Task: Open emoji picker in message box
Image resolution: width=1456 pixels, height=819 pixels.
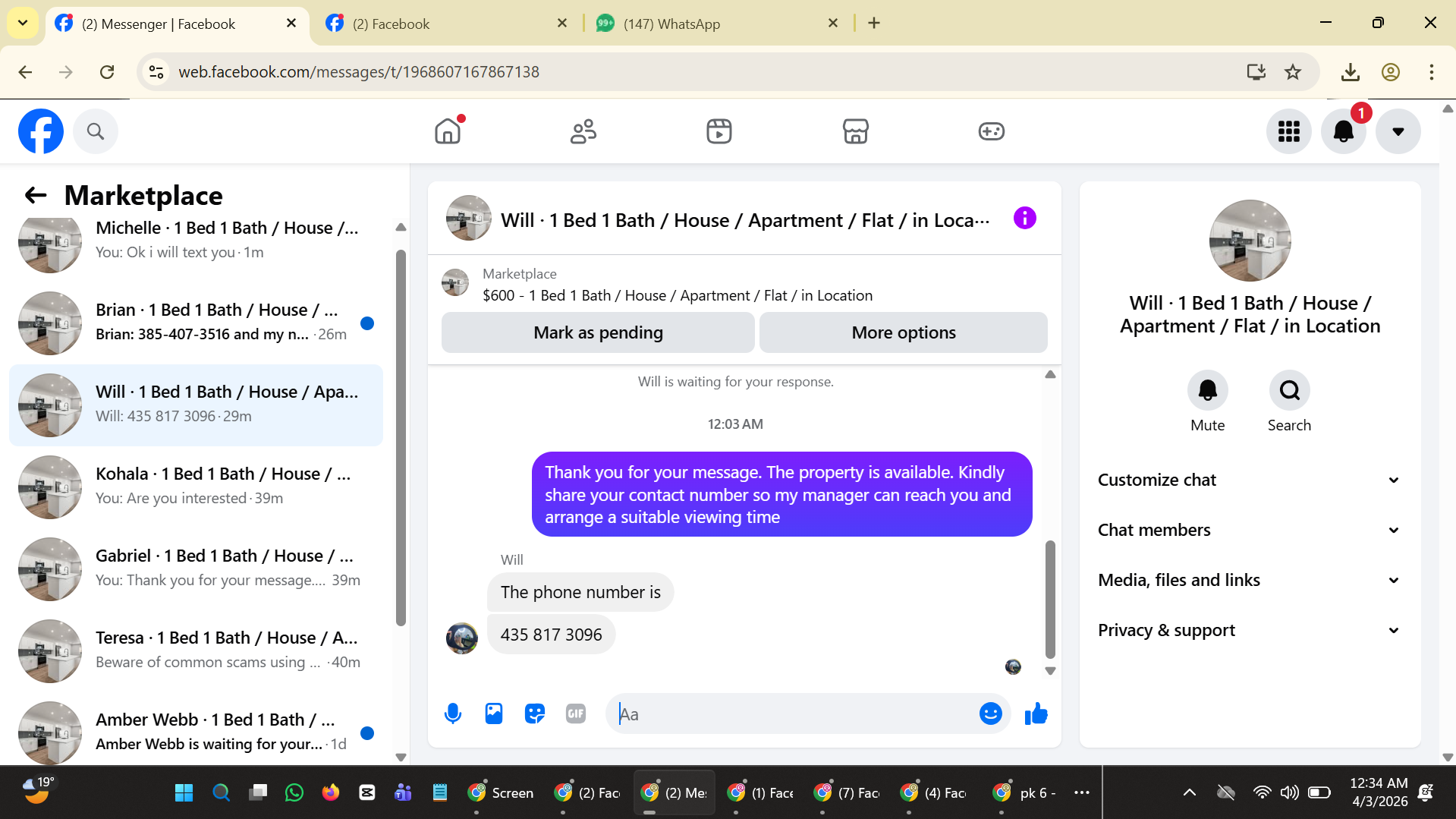Action: pyautogui.click(x=990, y=713)
